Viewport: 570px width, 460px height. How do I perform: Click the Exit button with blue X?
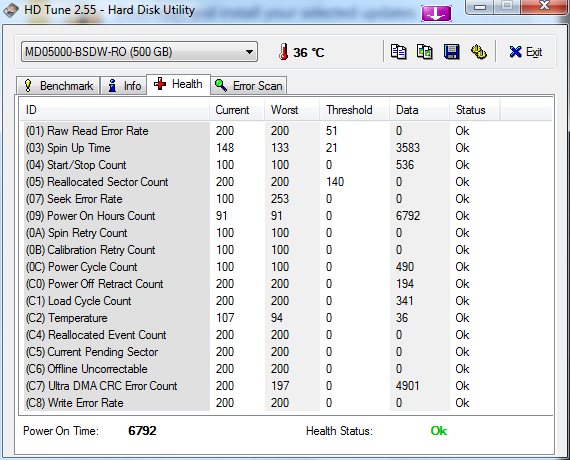525,52
